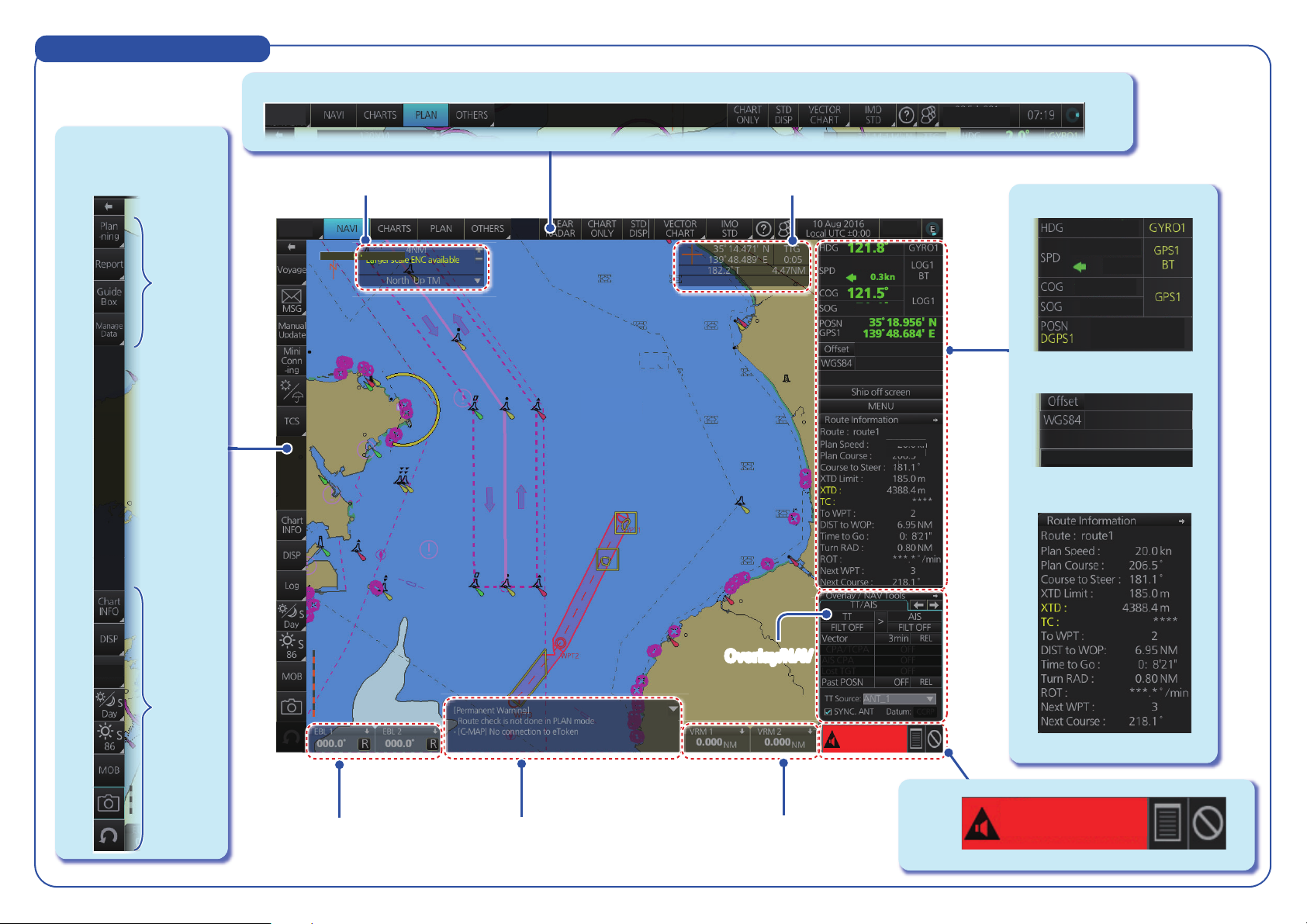
Task: Click the alert list icon in enlarged alert box
Action: 1167,822
